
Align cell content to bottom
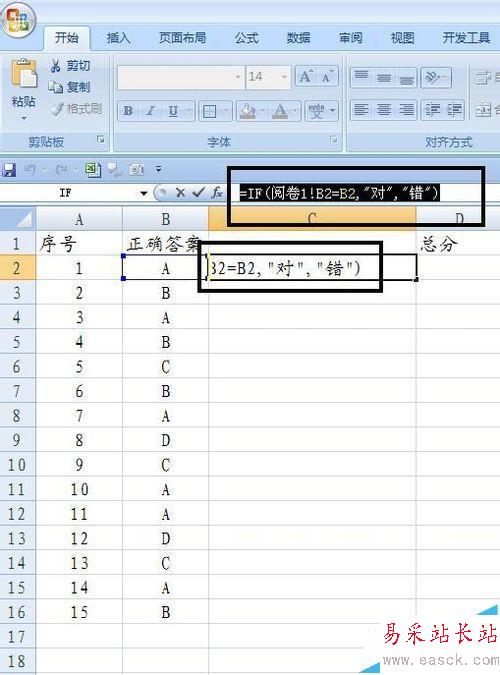(406, 77)
